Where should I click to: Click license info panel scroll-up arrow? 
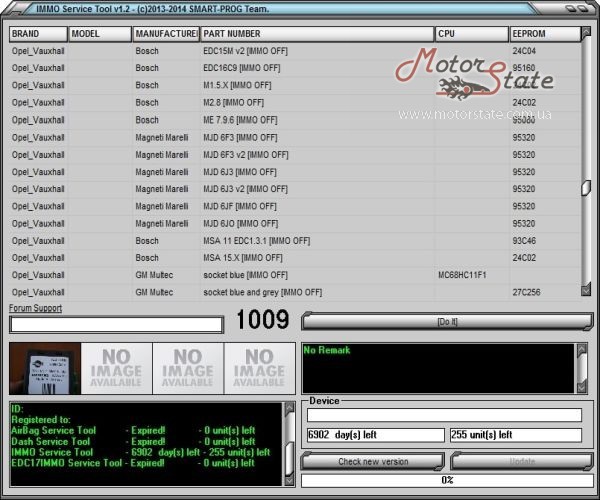[x=290, y=409]
